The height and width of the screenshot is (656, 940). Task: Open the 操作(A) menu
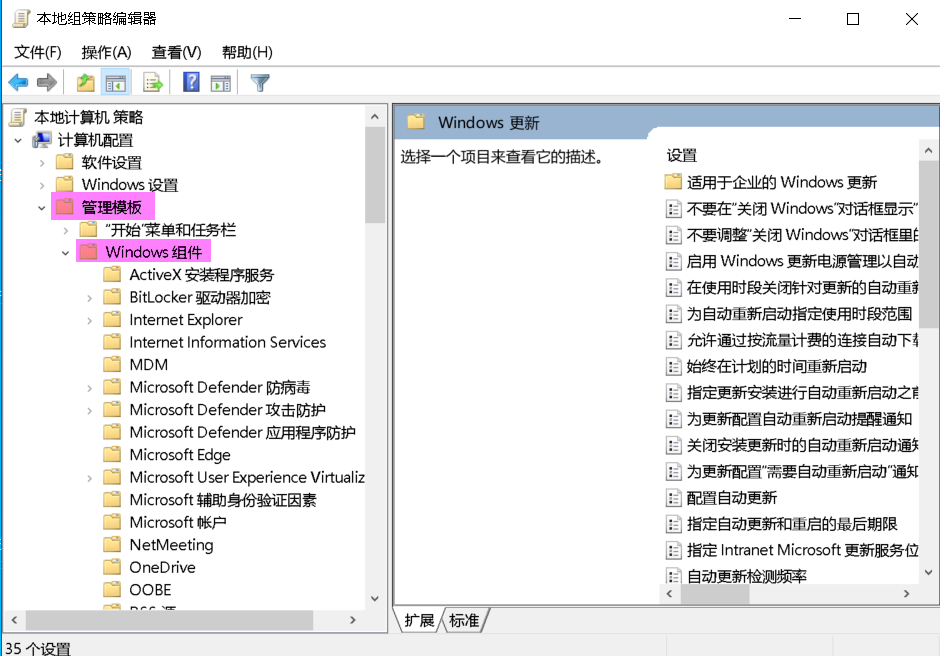click(106, 52)
